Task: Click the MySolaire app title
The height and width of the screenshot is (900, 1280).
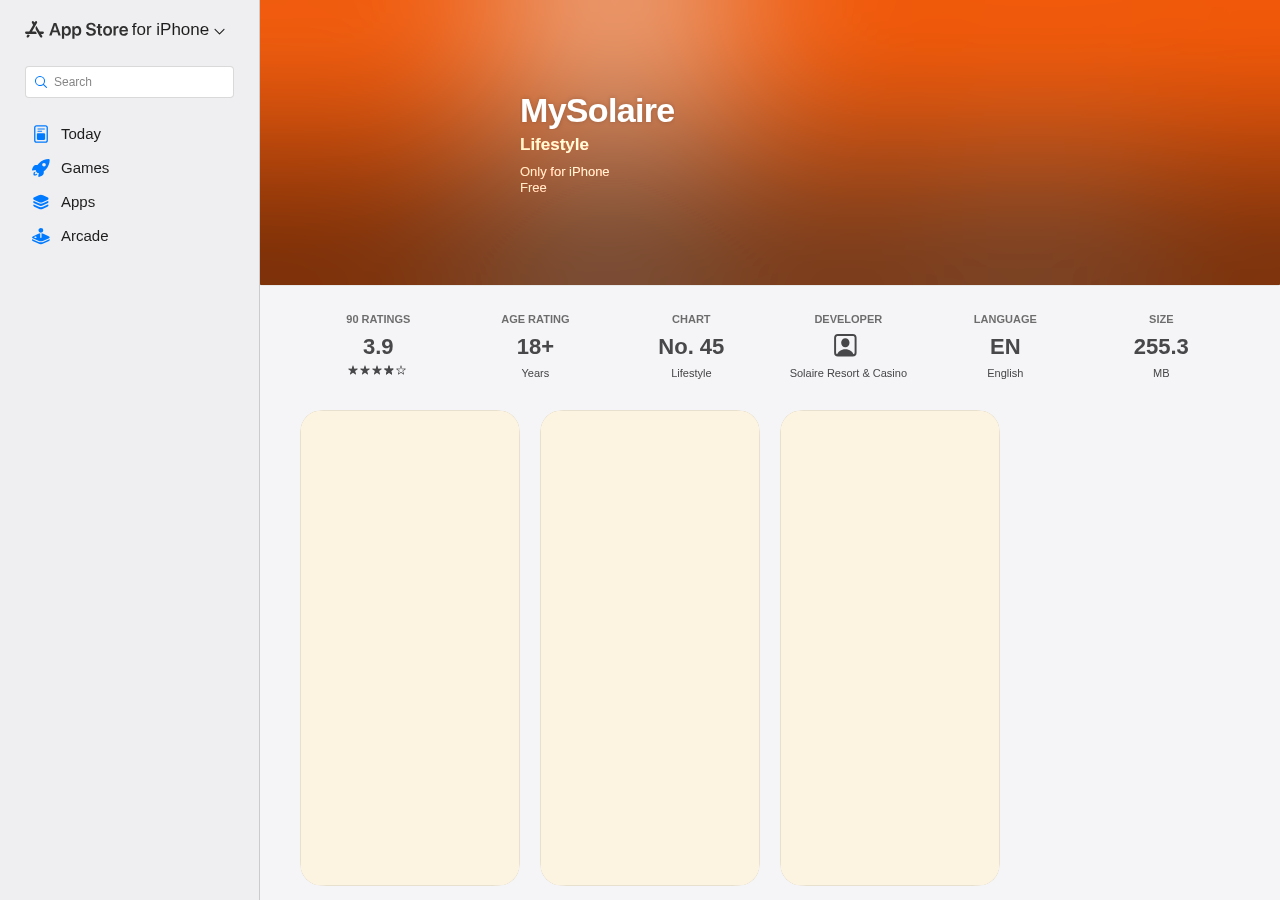Action: pos(597,110)
